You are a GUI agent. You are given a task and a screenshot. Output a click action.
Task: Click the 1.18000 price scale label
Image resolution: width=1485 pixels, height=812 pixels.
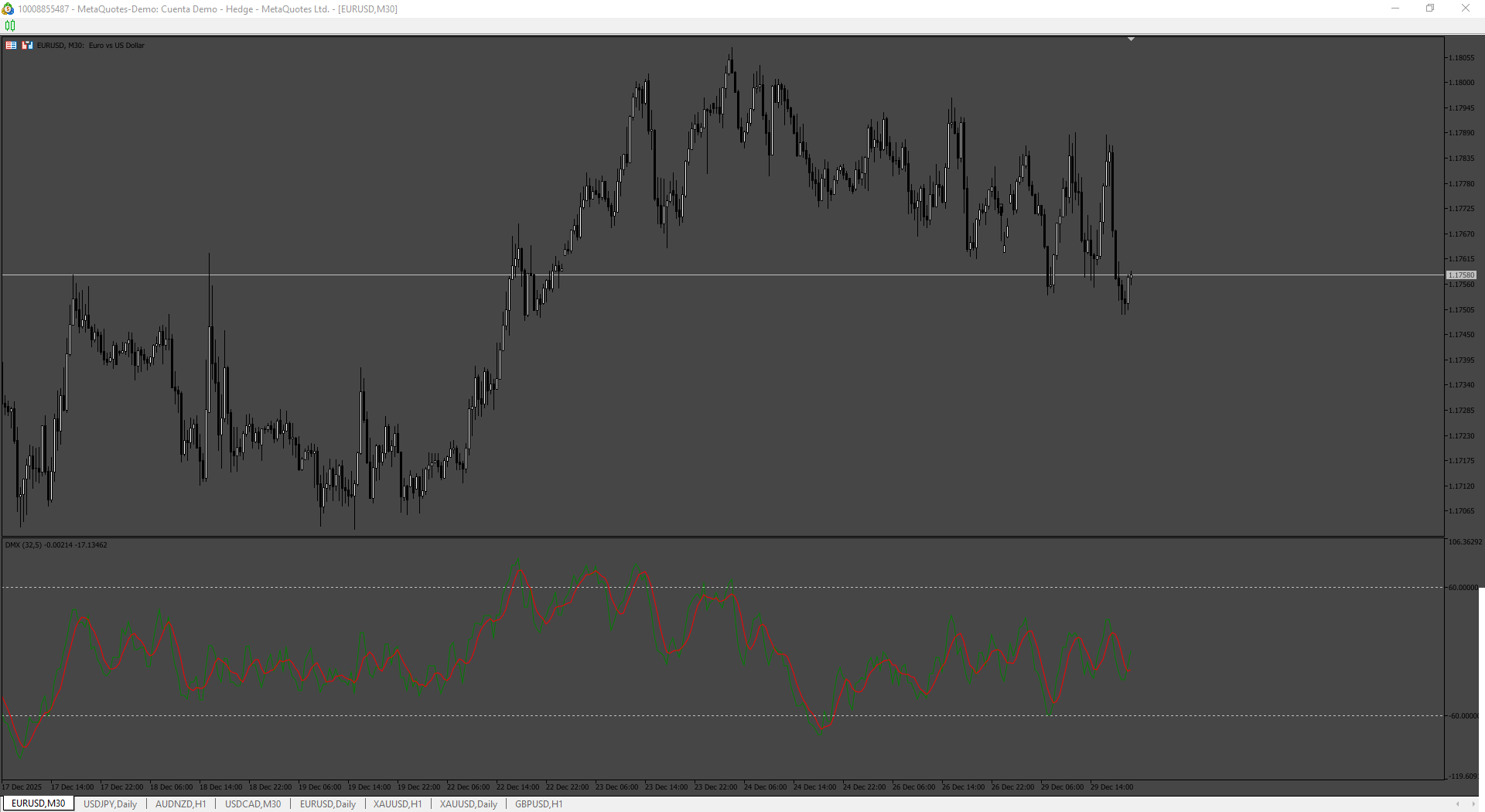pyautogui.click(x=1461, y=83)
